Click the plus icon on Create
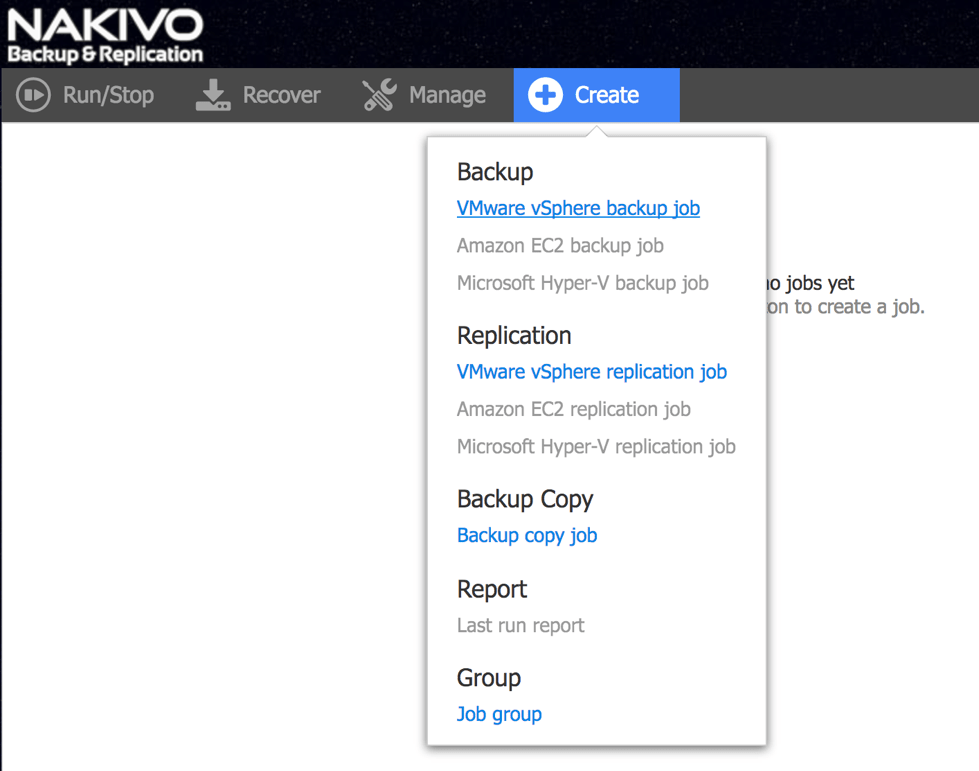The image size is (979, 771). (x=545, y=95)
